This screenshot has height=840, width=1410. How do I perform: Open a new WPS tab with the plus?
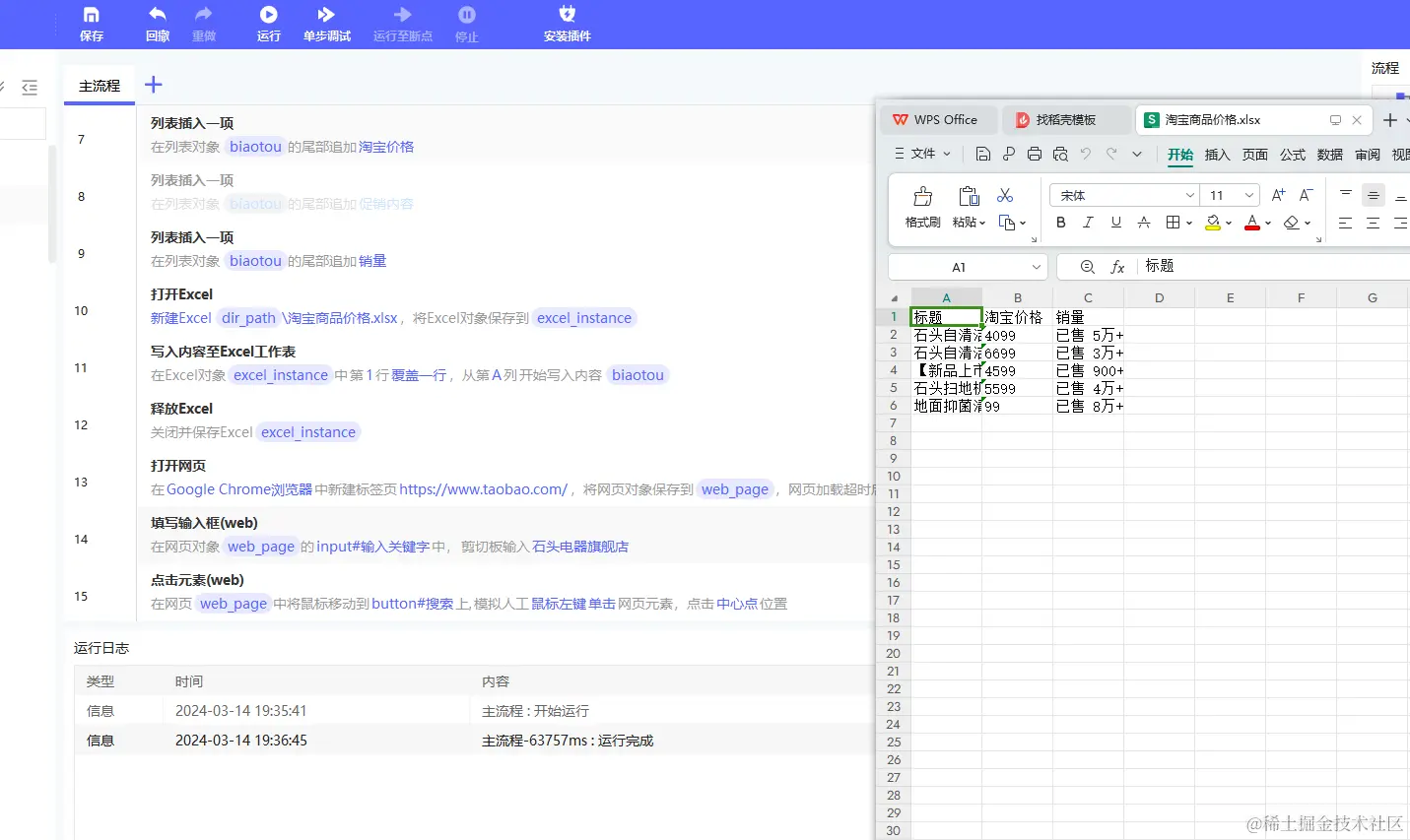tap(1390, 120)
